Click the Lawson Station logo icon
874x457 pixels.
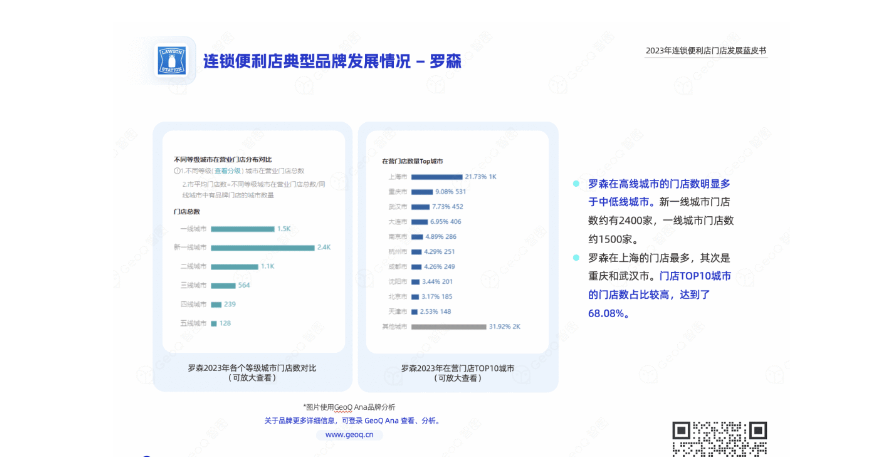tap(172, 61)
